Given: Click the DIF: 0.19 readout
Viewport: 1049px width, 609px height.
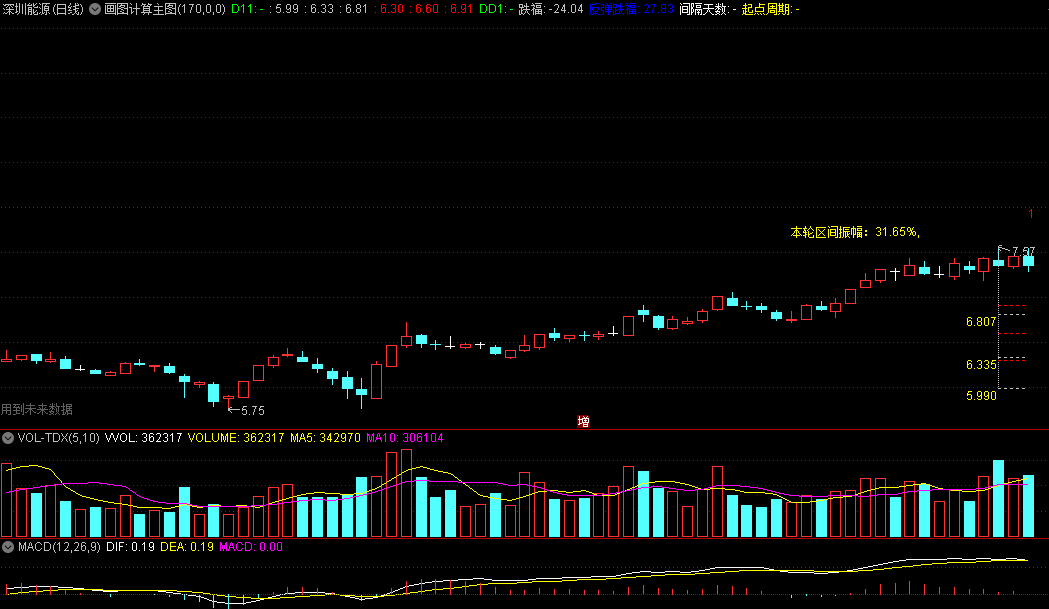Looking at the screenshot, I should click(130, 547).
